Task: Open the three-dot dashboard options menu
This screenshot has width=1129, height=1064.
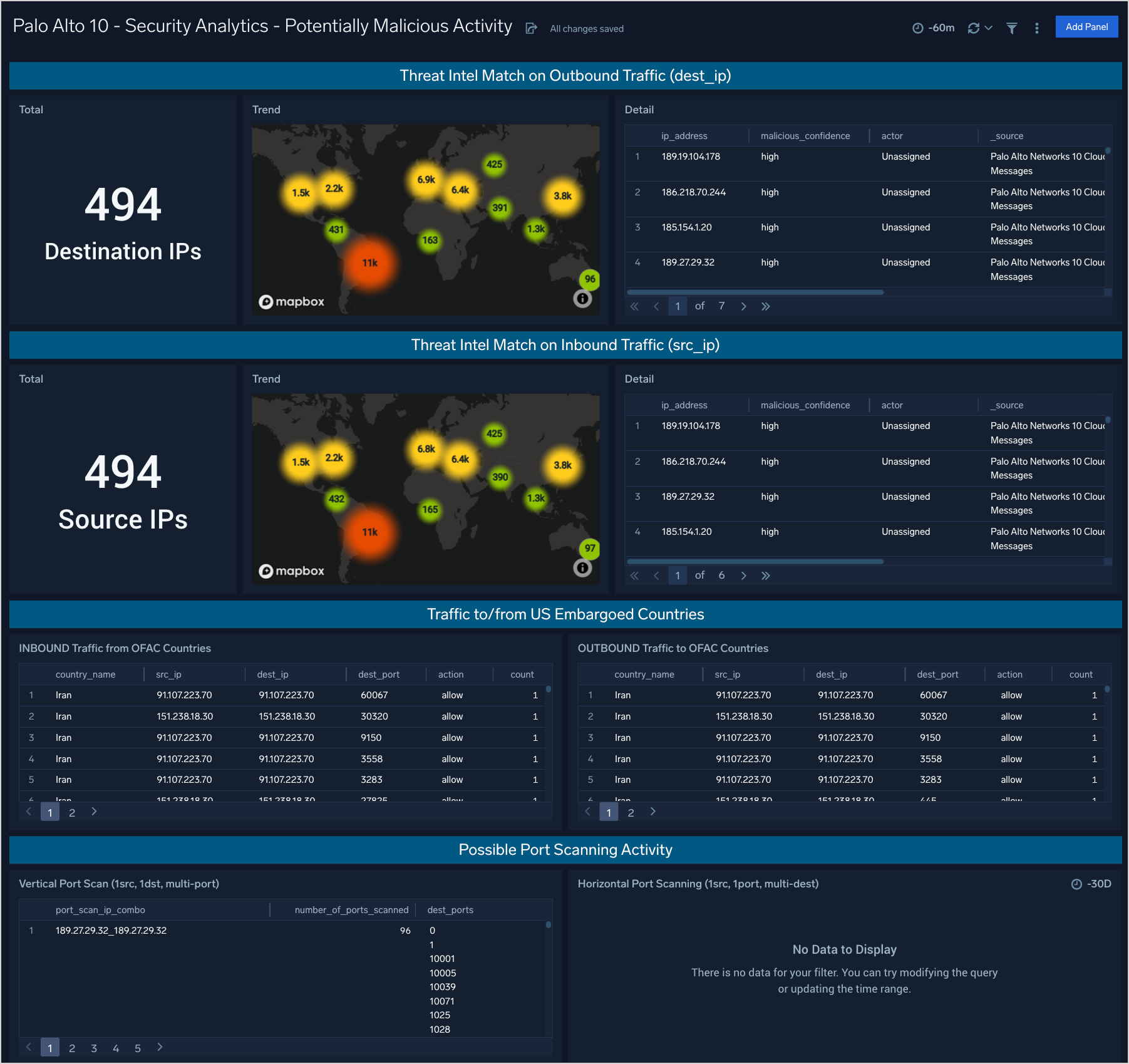Action: [x=1037, y=28]
